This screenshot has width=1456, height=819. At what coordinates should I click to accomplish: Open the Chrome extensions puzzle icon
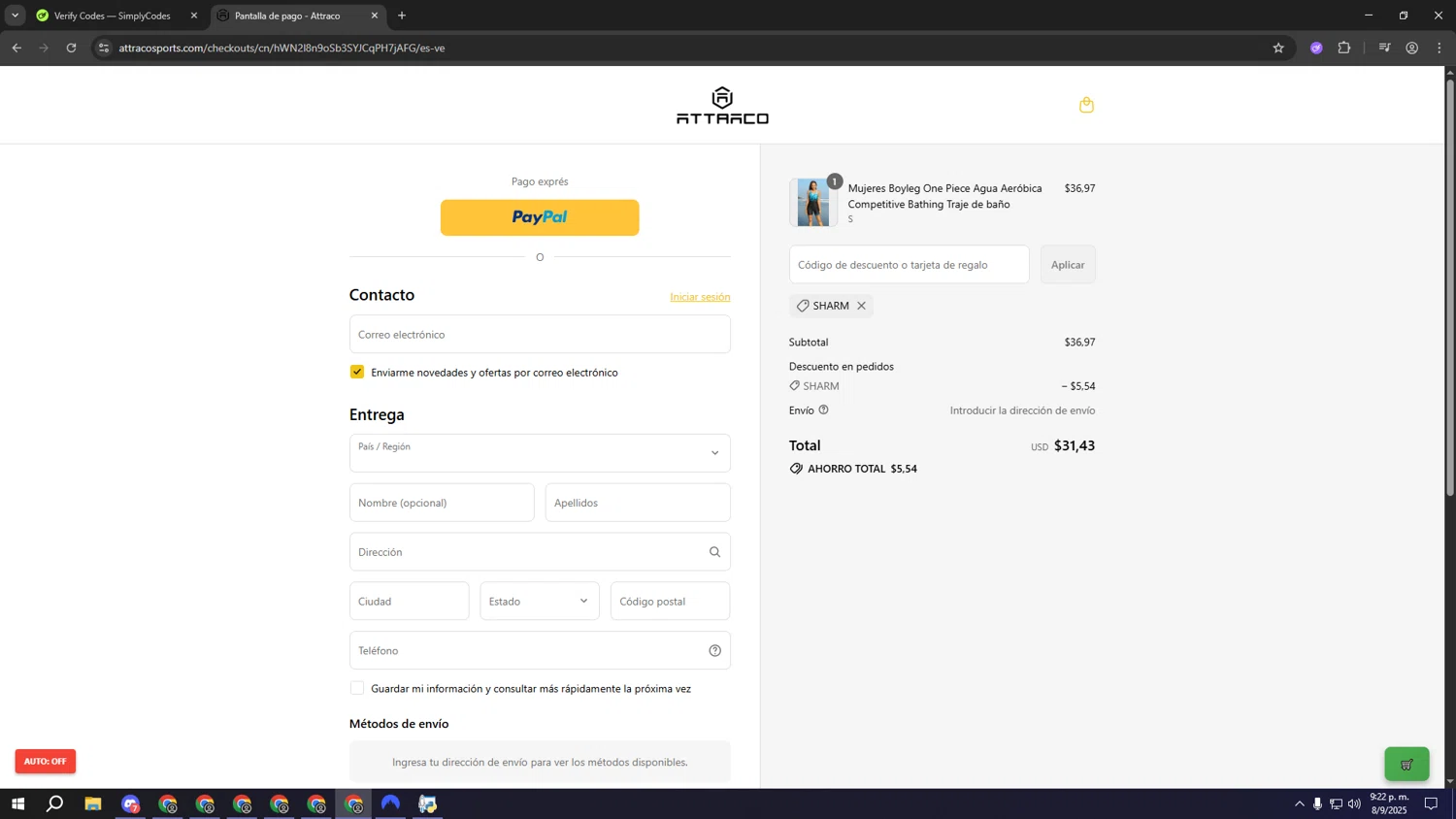point(1344,48)
